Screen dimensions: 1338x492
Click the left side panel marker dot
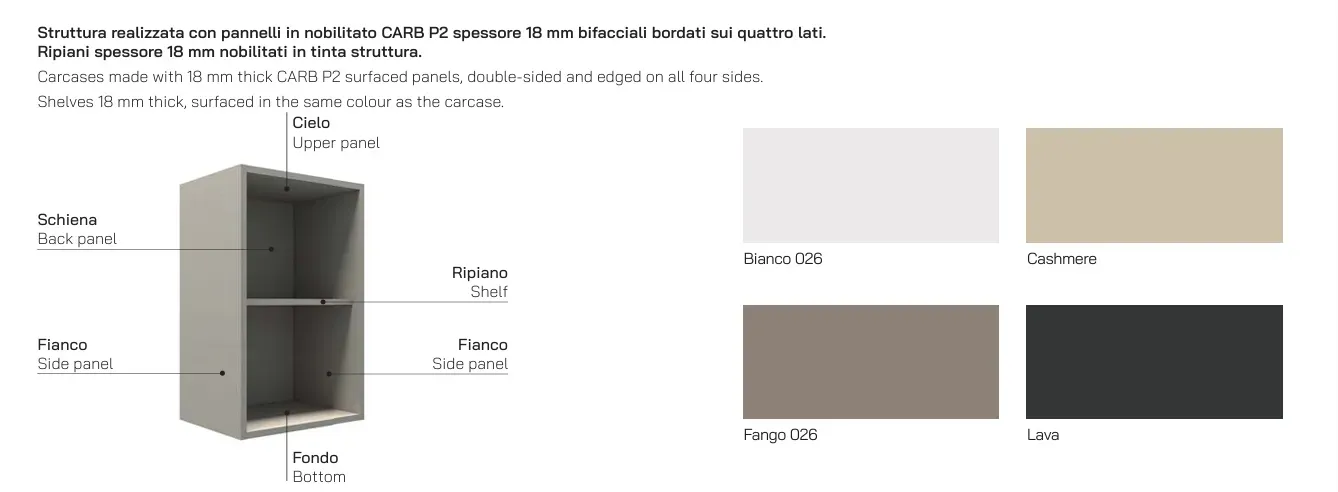click(223, 373)
